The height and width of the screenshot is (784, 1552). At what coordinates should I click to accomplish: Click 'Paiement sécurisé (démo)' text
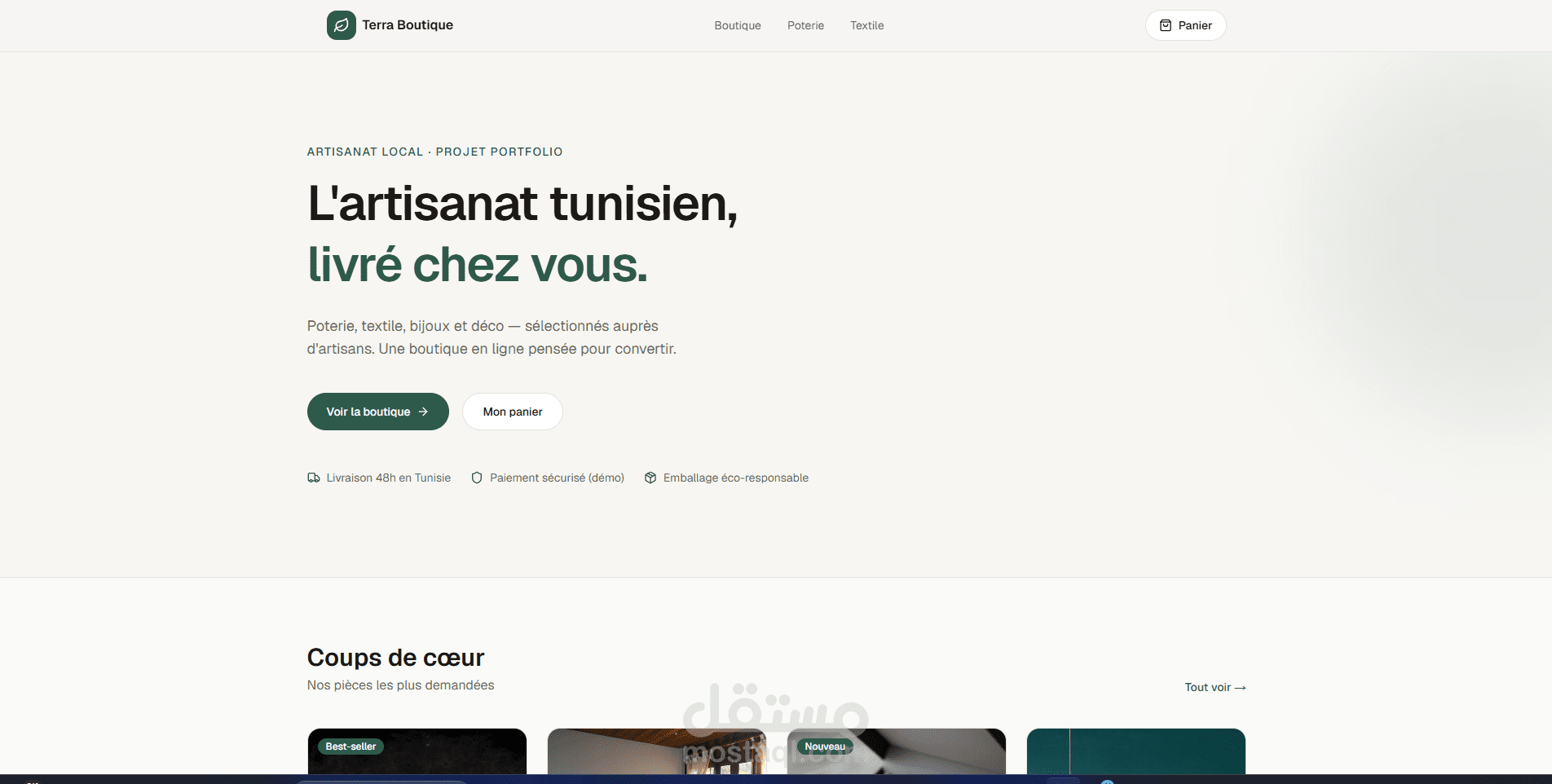pyautogui.click(x=557, y=478)
